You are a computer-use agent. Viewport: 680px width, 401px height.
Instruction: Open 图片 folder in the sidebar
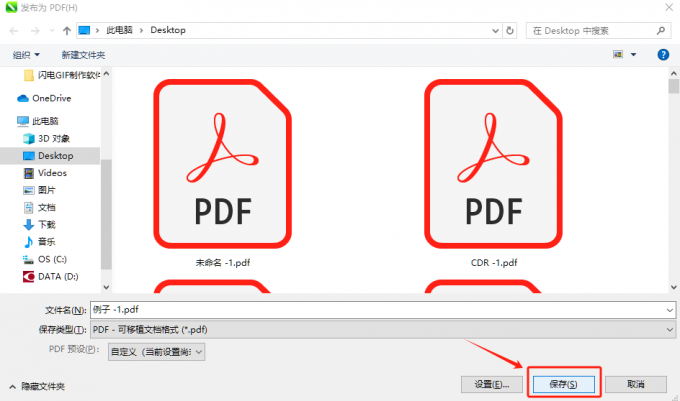pyautogui.click(x=39, y=190)
